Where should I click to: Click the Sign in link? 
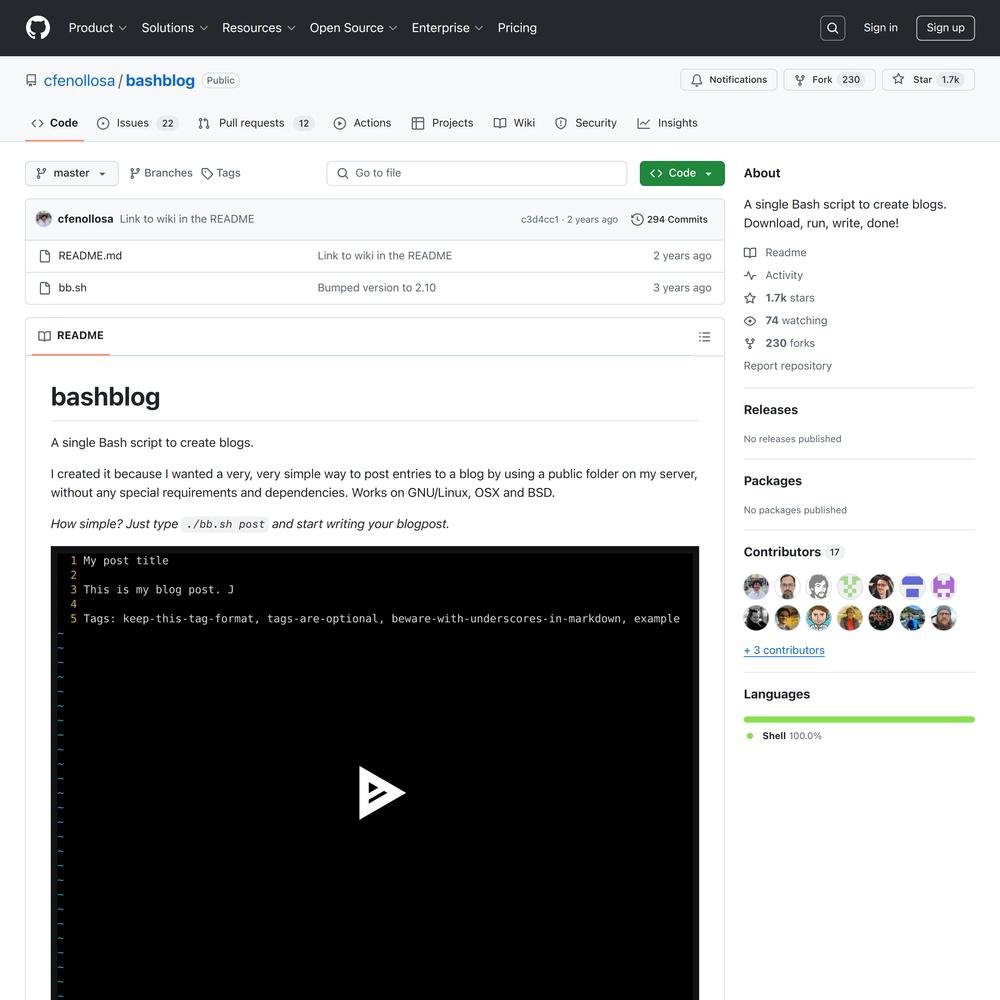pyautogui.click(x=880, y=28)
